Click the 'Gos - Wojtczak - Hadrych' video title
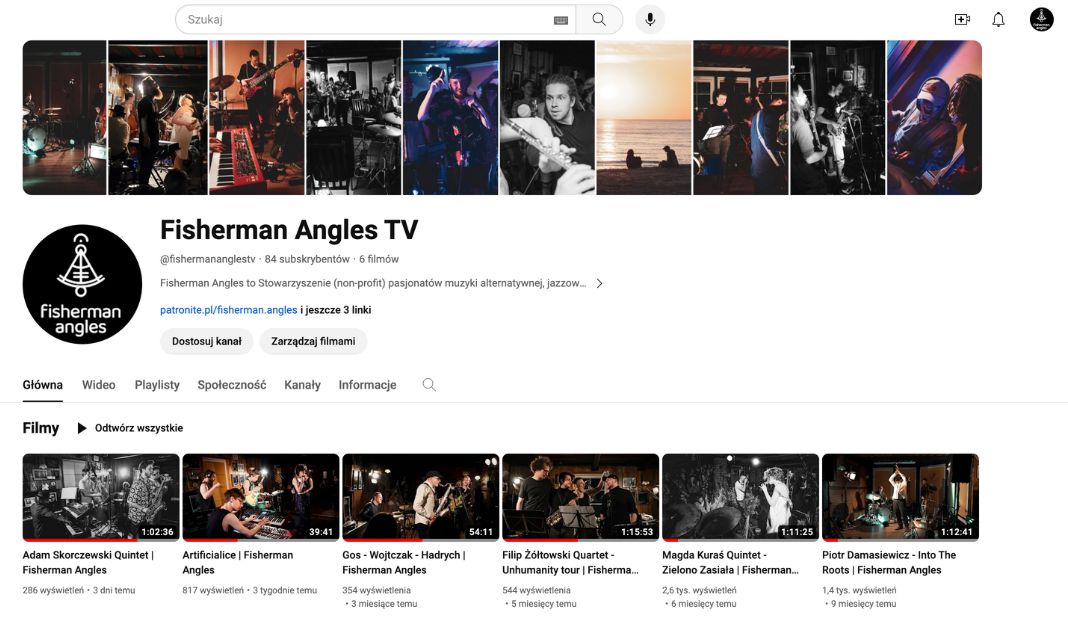 [404, 563]
